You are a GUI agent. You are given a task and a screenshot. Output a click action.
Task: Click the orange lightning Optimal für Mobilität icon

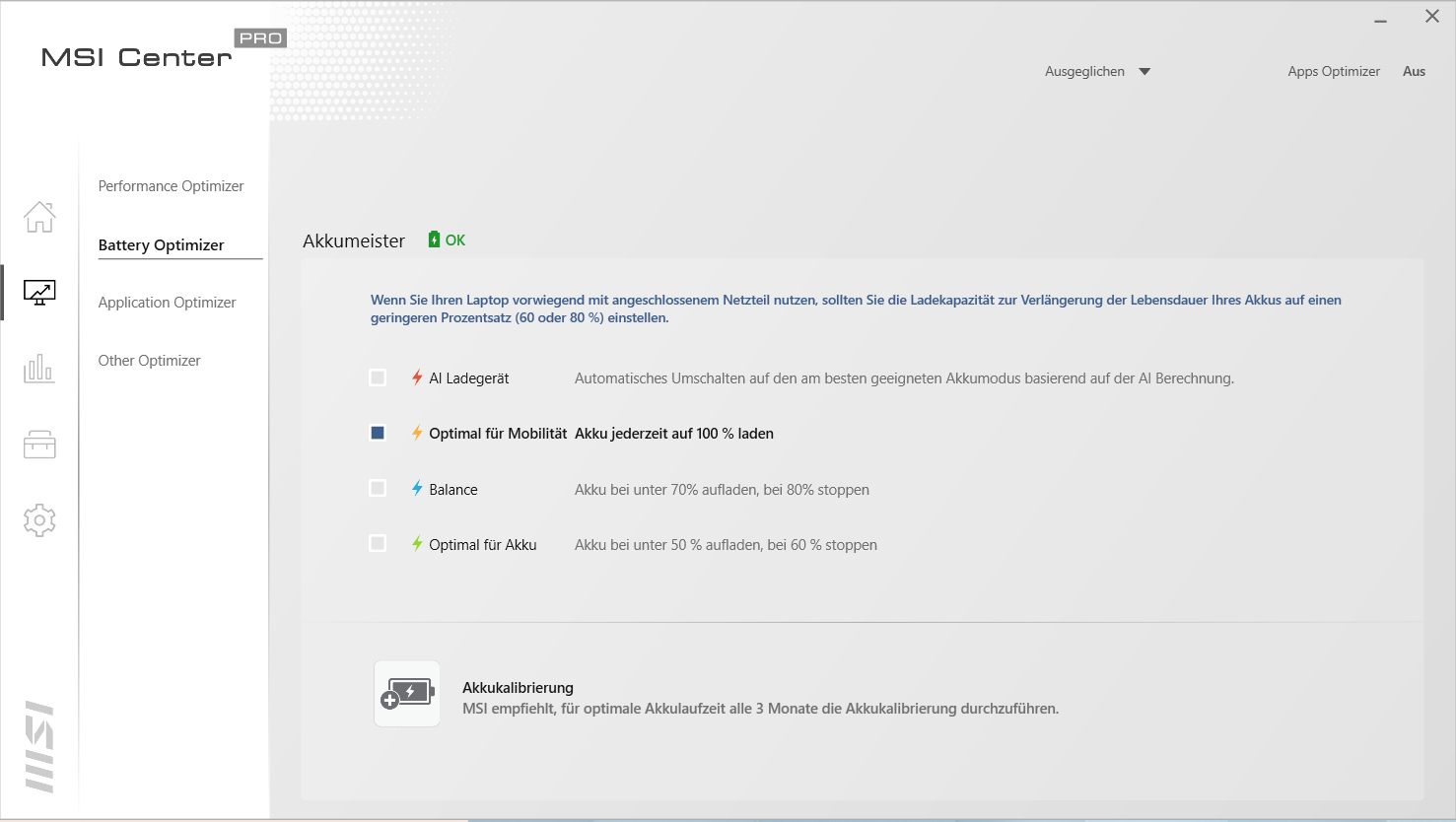(x=418, y=433)
